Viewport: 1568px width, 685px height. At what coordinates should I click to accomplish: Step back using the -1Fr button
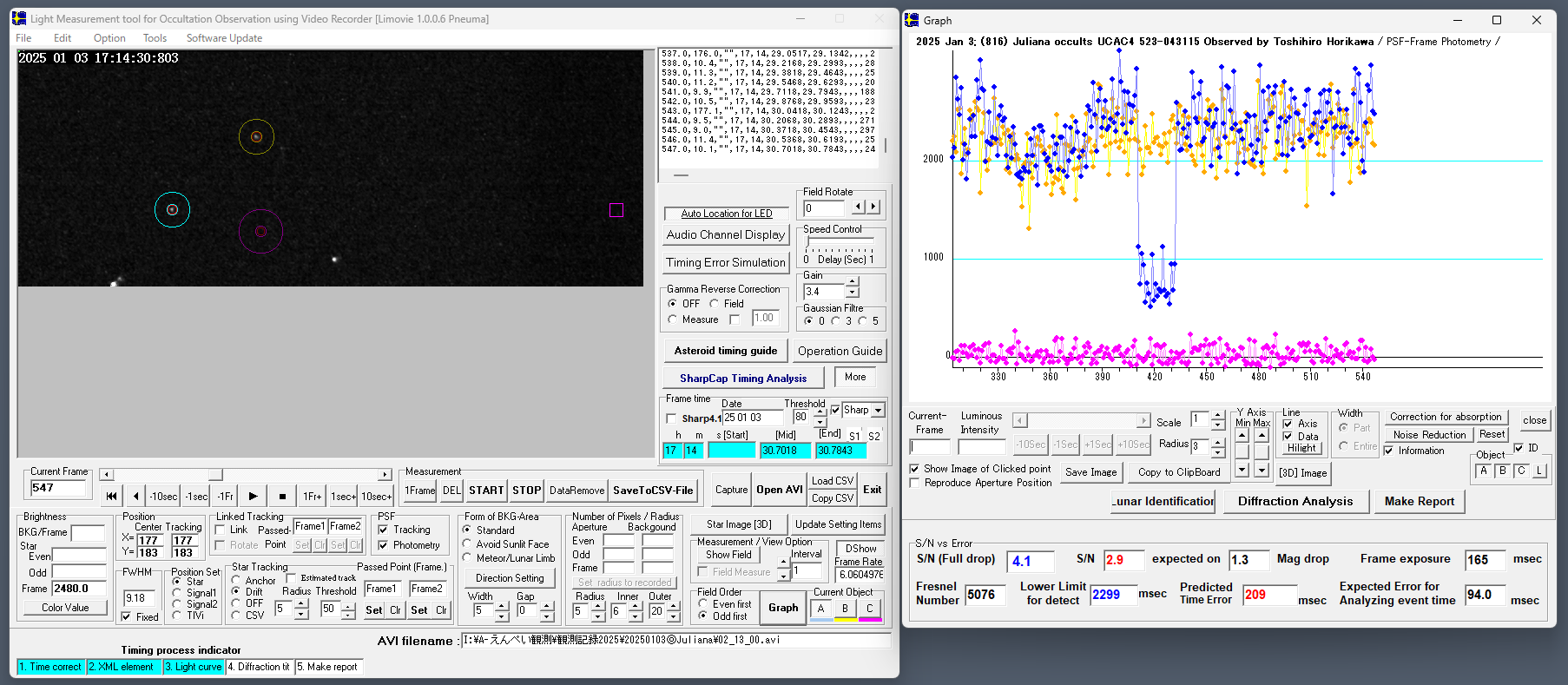pyautogui.click(x=225, y=496)
